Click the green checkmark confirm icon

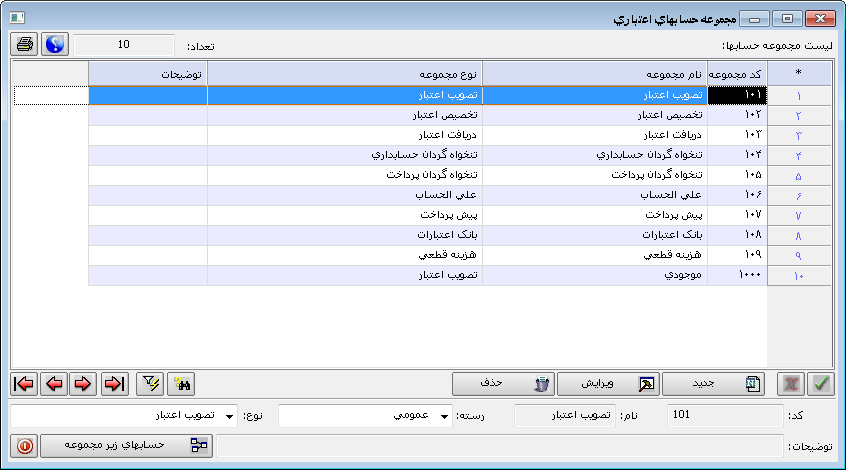pos(822,384)
